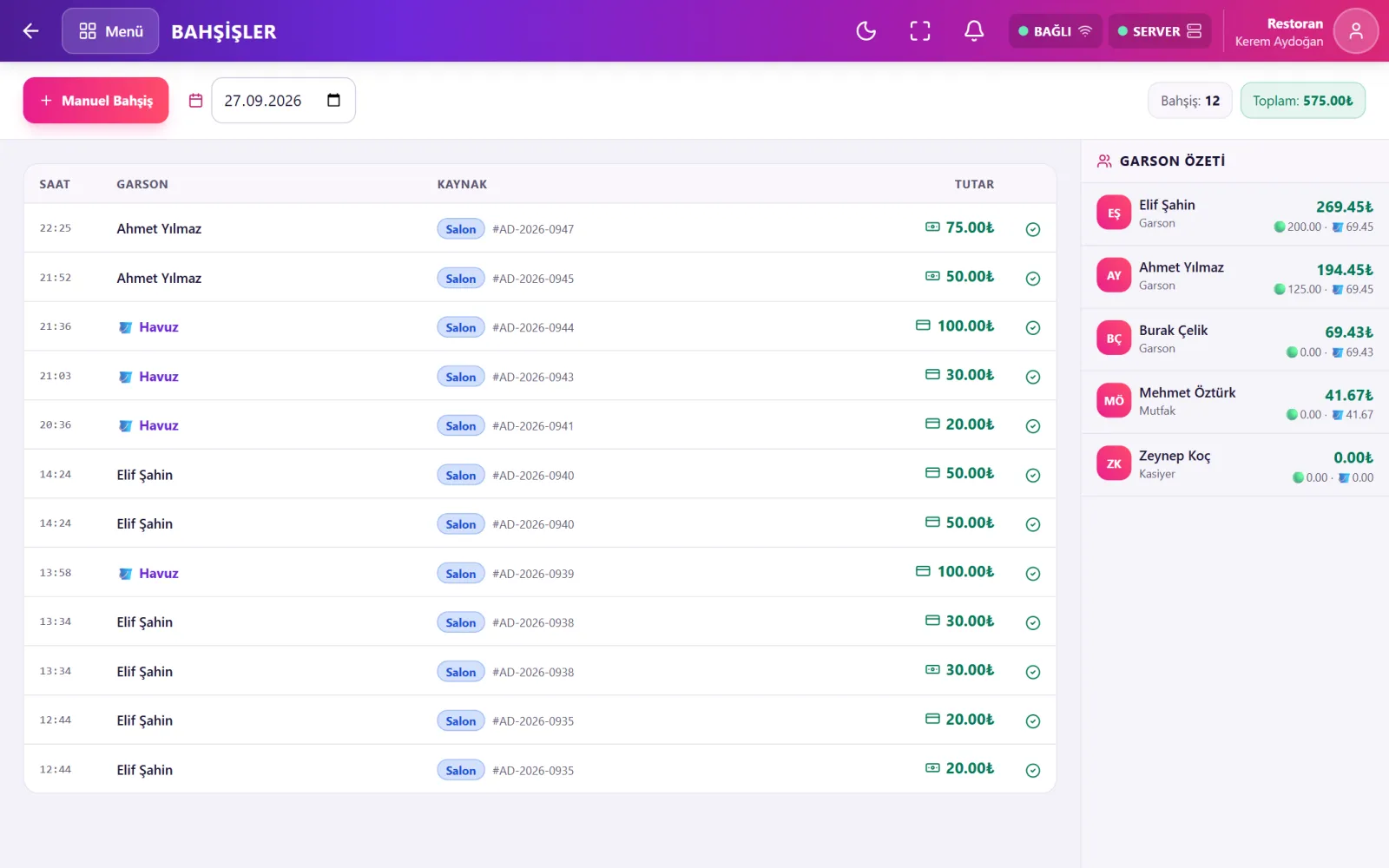Click the SAAT column header
This screenshot has width=1389, height=868.
click(55, 184)
